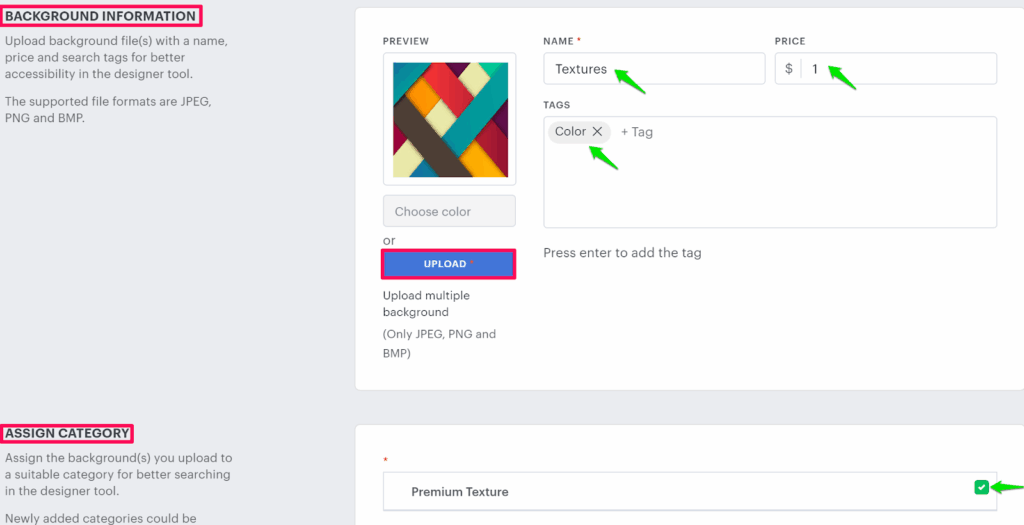This screenshot has width=1024, height=525.
Task: Click the Color tag chip label
Action: coord(570,132)
